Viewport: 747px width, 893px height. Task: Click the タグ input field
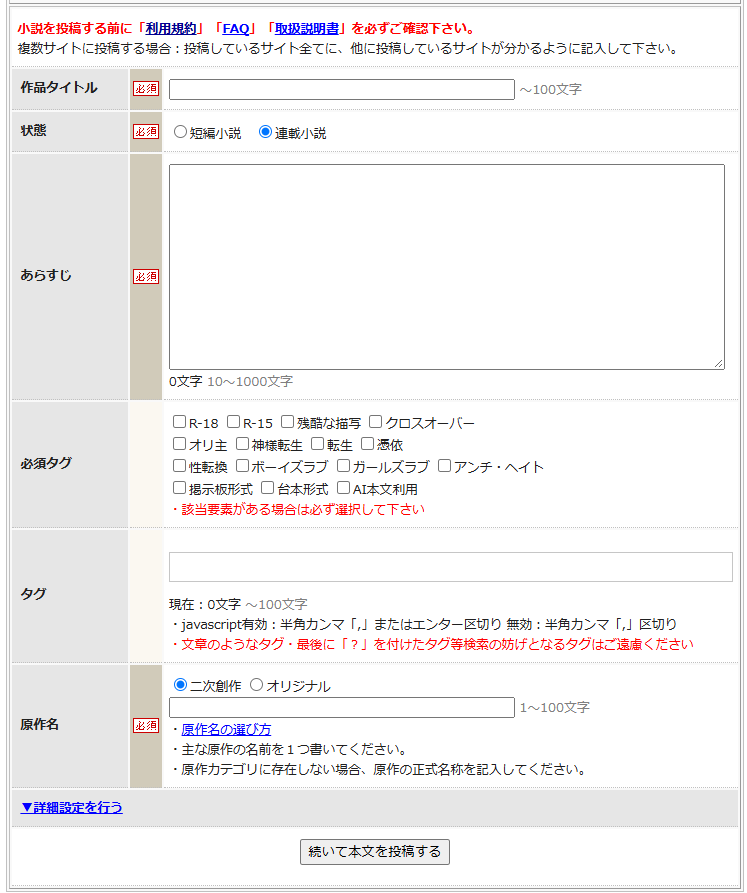click(451, 567)
